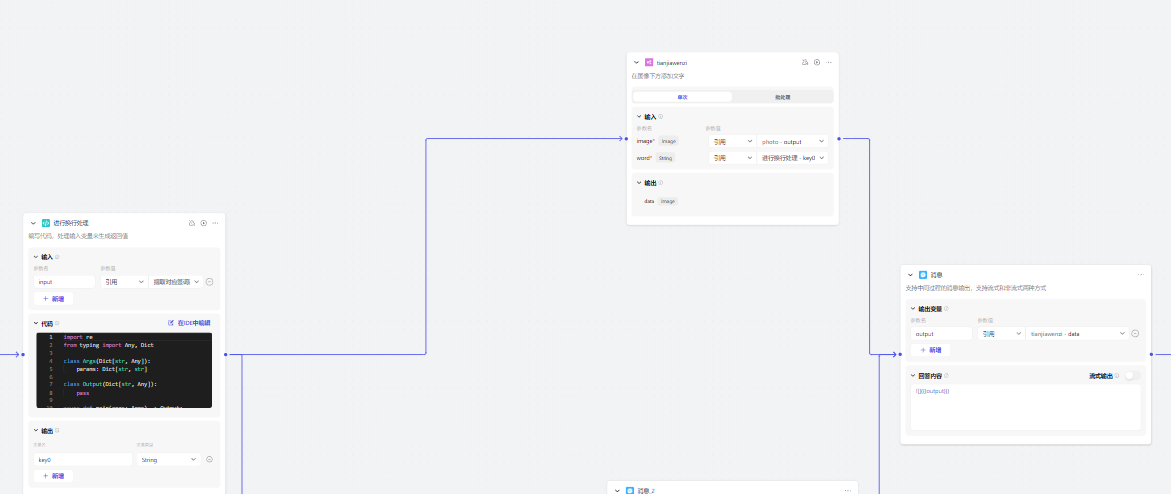Click the info icon next to 代码

click(57, 323)
